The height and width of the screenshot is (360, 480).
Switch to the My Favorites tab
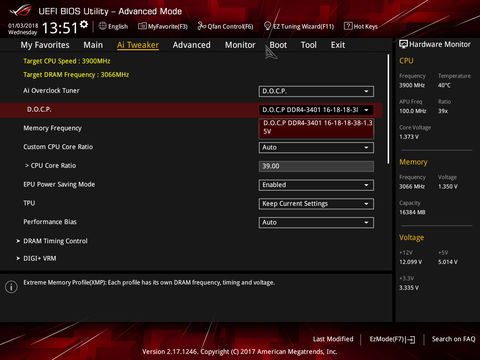[x=45, y=45]
